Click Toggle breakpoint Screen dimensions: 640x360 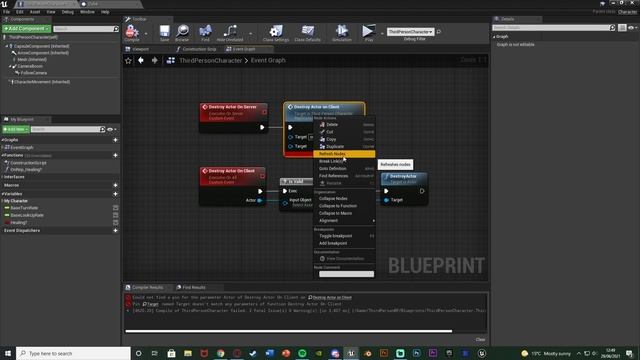point(344,236)
